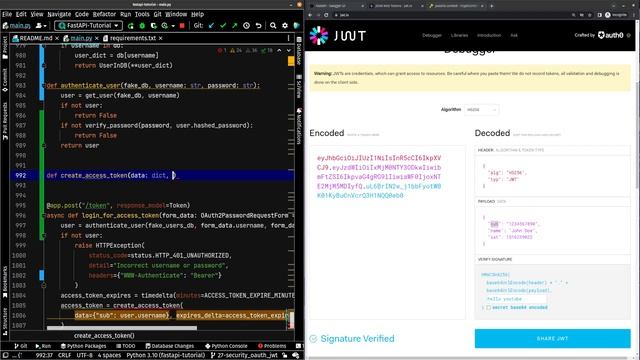Screen dimensions: 640x360
Task: Click the Run button in PyCharm toolbar
Action: click(x=131, y=26)
